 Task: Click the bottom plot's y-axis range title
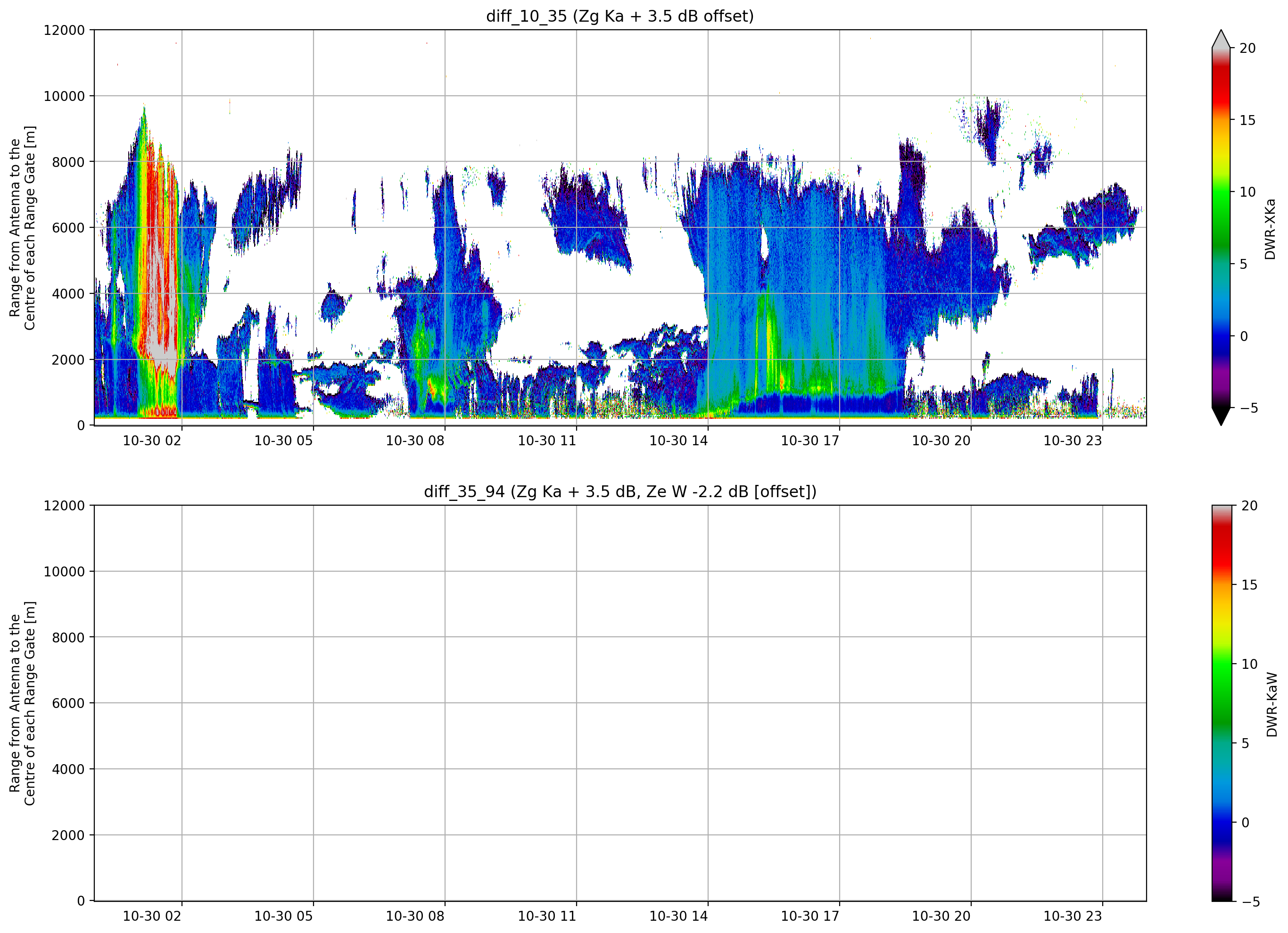click(x=22, y=703)
